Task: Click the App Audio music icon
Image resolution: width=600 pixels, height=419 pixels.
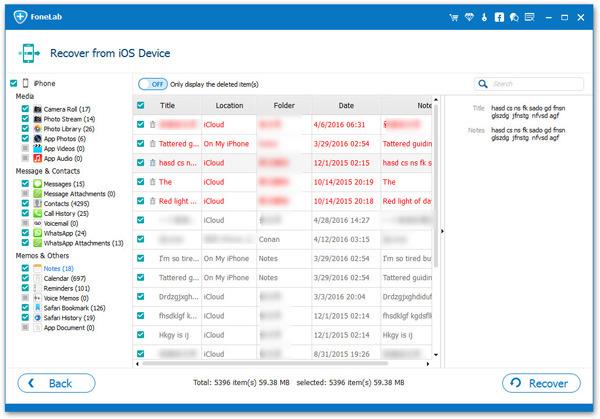Action: [x=38, y=158]
